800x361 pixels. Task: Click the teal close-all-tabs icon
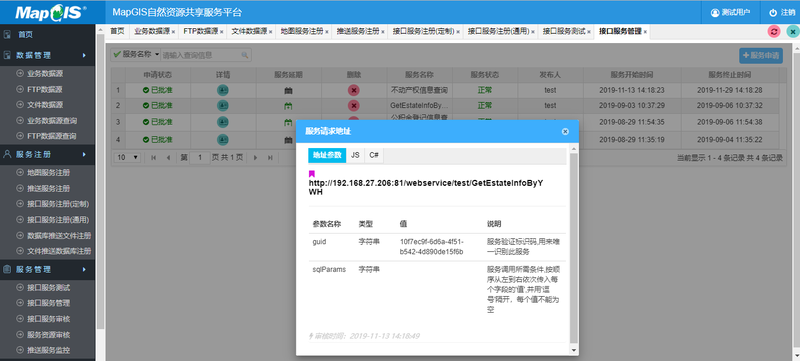(x=792, y=32)
